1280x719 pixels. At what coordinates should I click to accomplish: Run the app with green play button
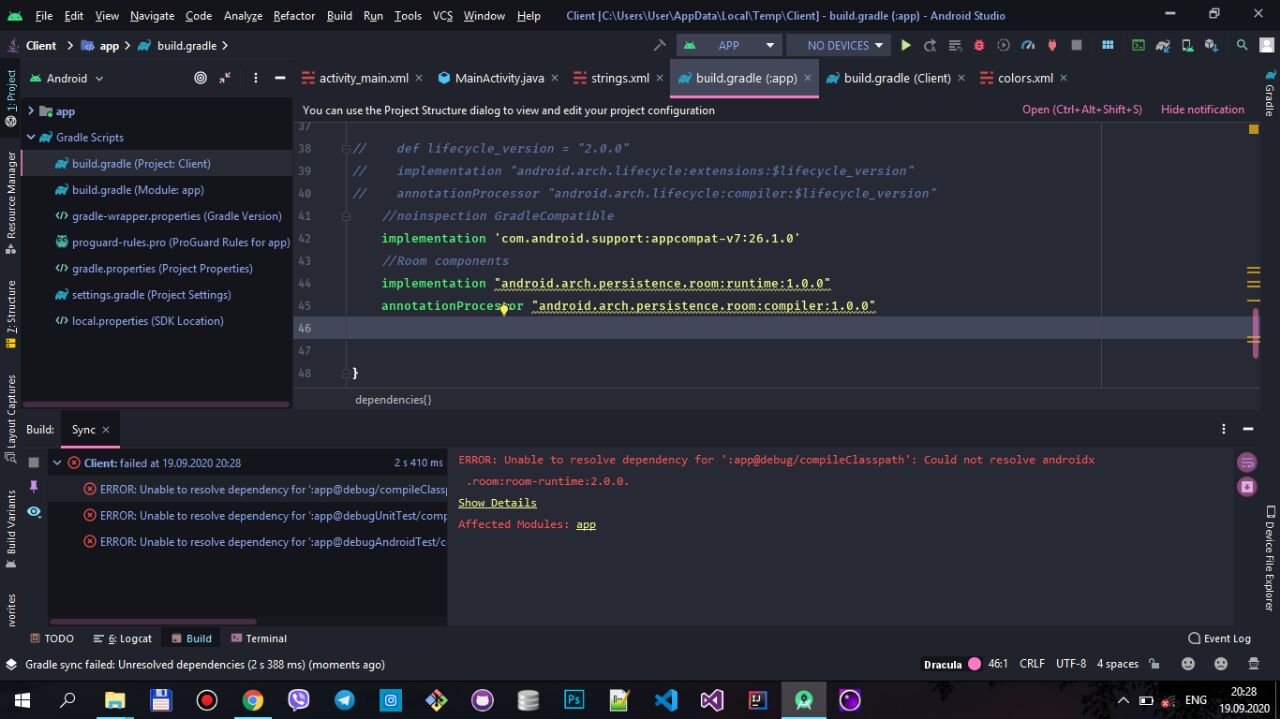click(x=906, y=45)
